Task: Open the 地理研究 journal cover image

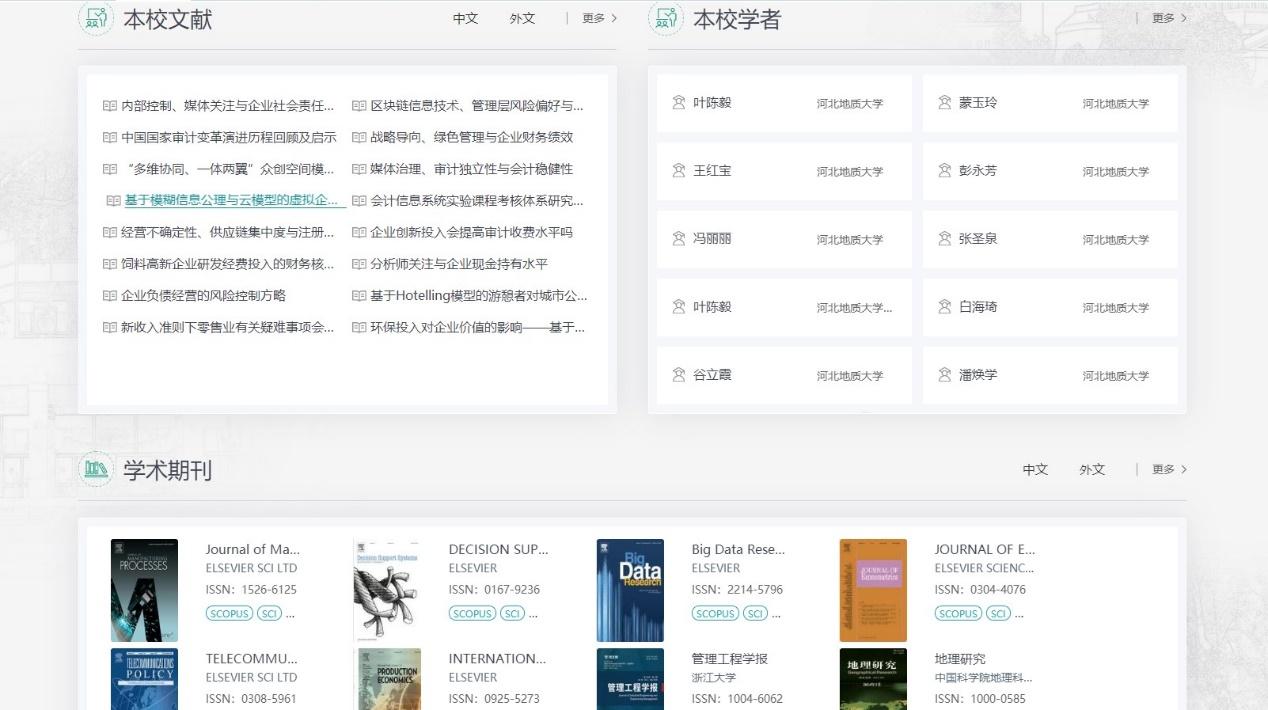Action: 873,680
